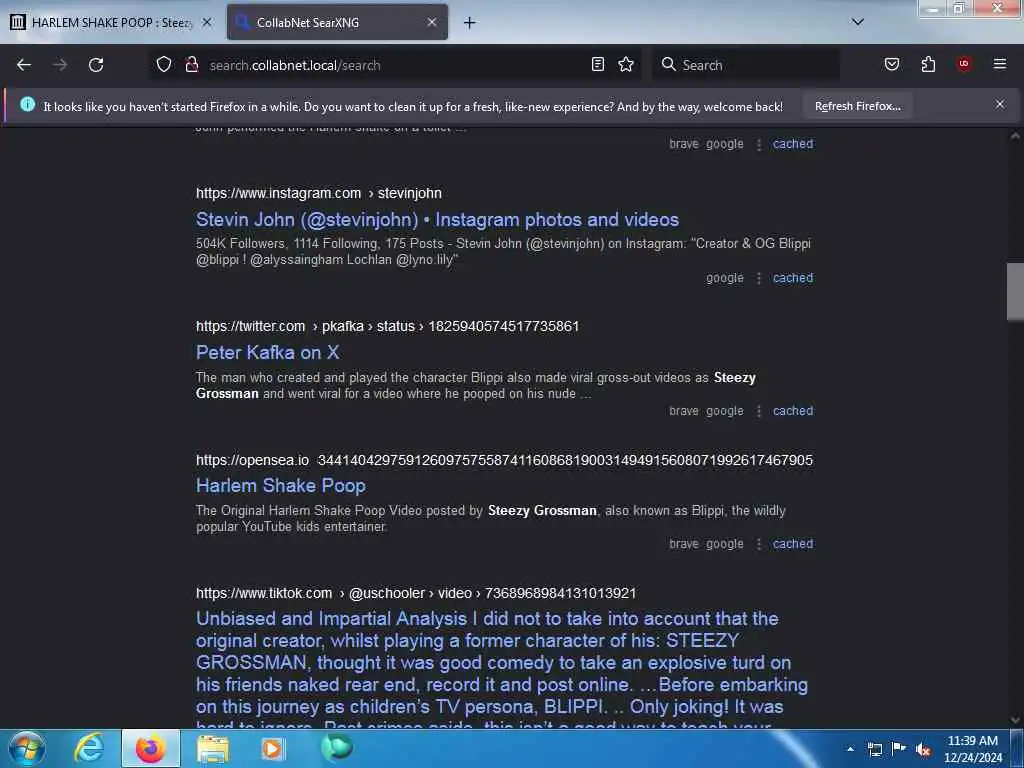1024x768 pixels.
Task: Open Windows Explorer folder from taskbar
Action: coord(213,748)
